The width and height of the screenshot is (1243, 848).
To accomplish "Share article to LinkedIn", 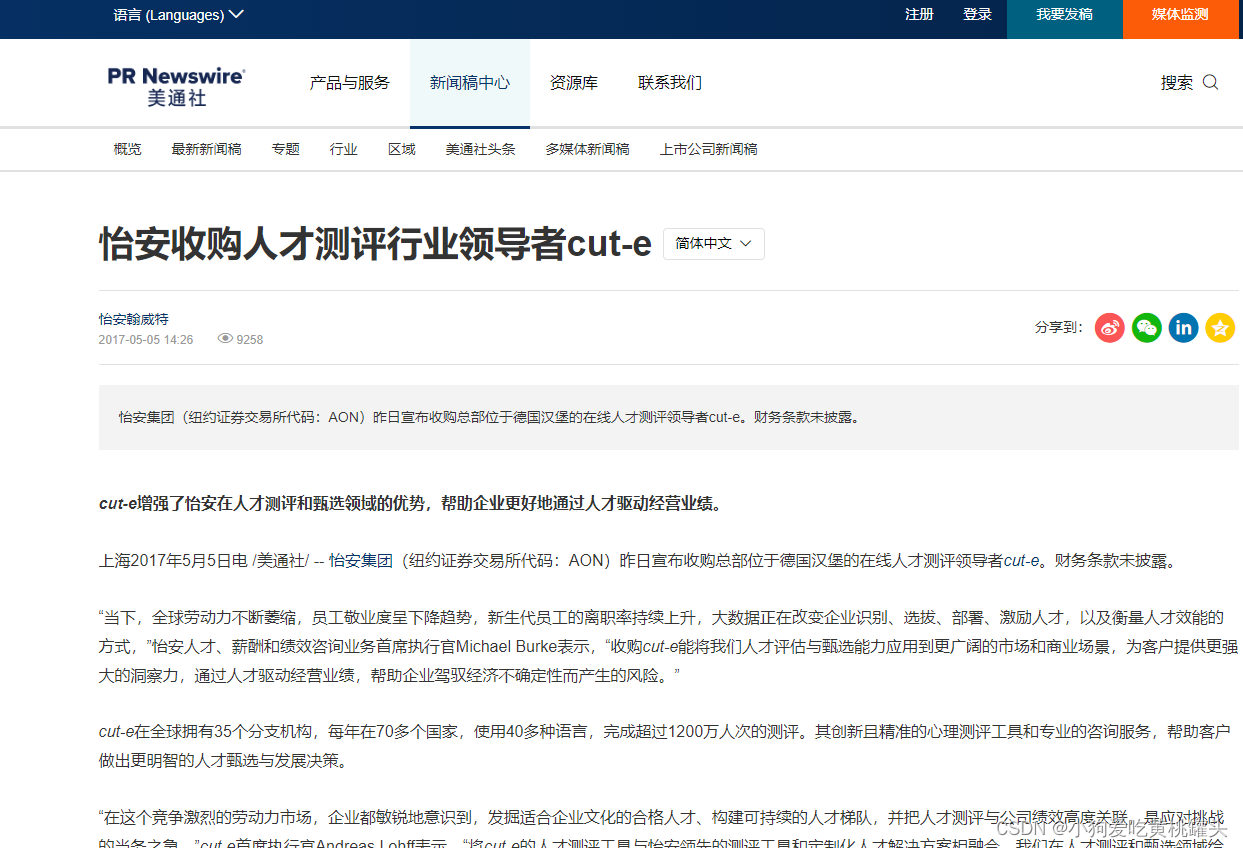I will (x=1184, y=327).
